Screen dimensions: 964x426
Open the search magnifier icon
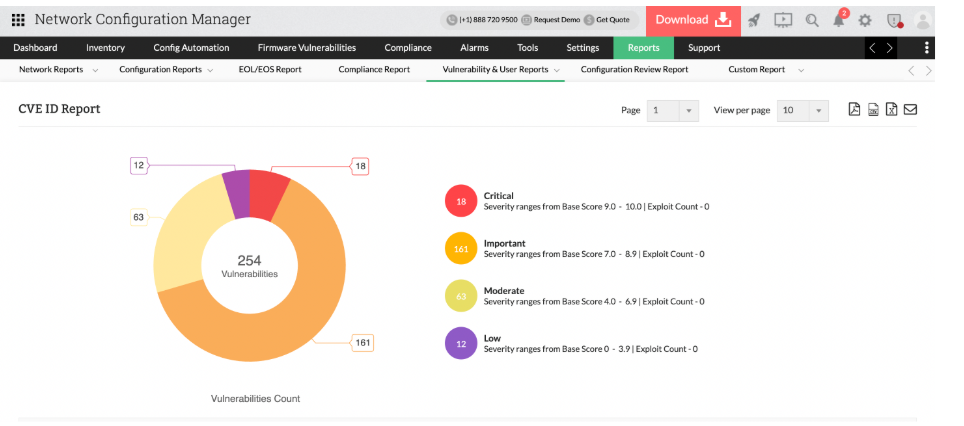click(x=812, y=20)
